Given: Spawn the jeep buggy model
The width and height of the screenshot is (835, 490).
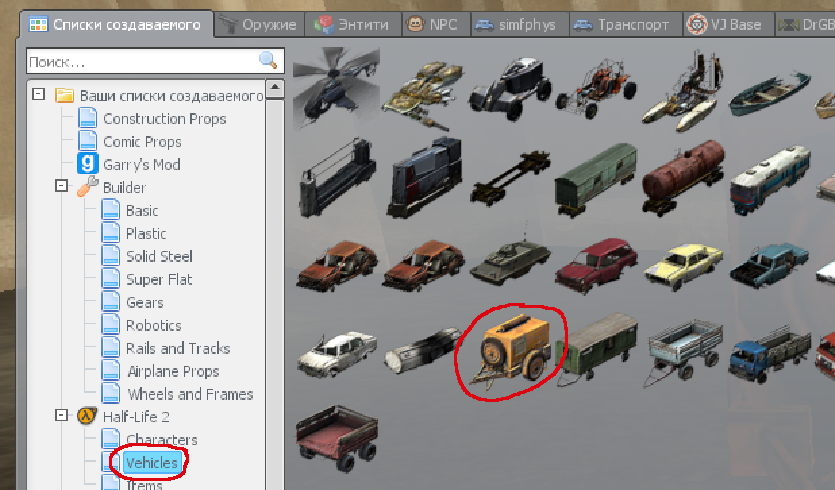Looking at the screenshot, I should pos(510,88).
